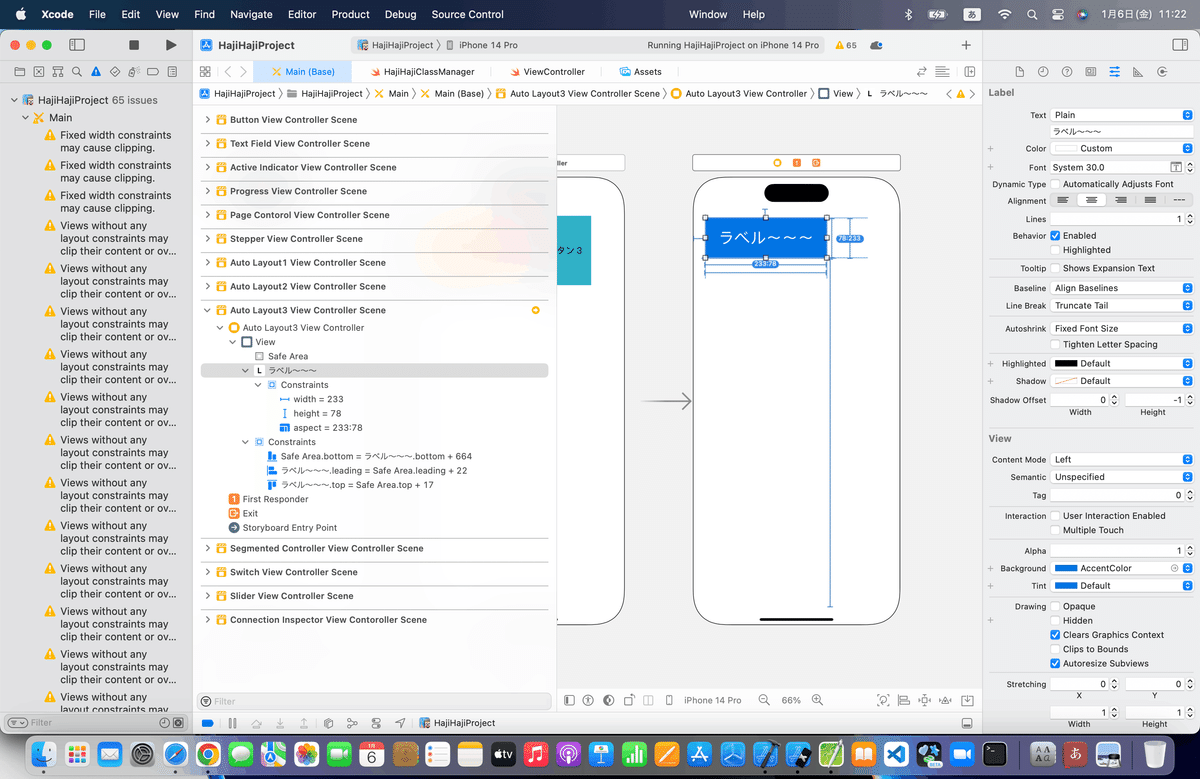Zoom in the storyboard canvas

[x=819, y=700]
